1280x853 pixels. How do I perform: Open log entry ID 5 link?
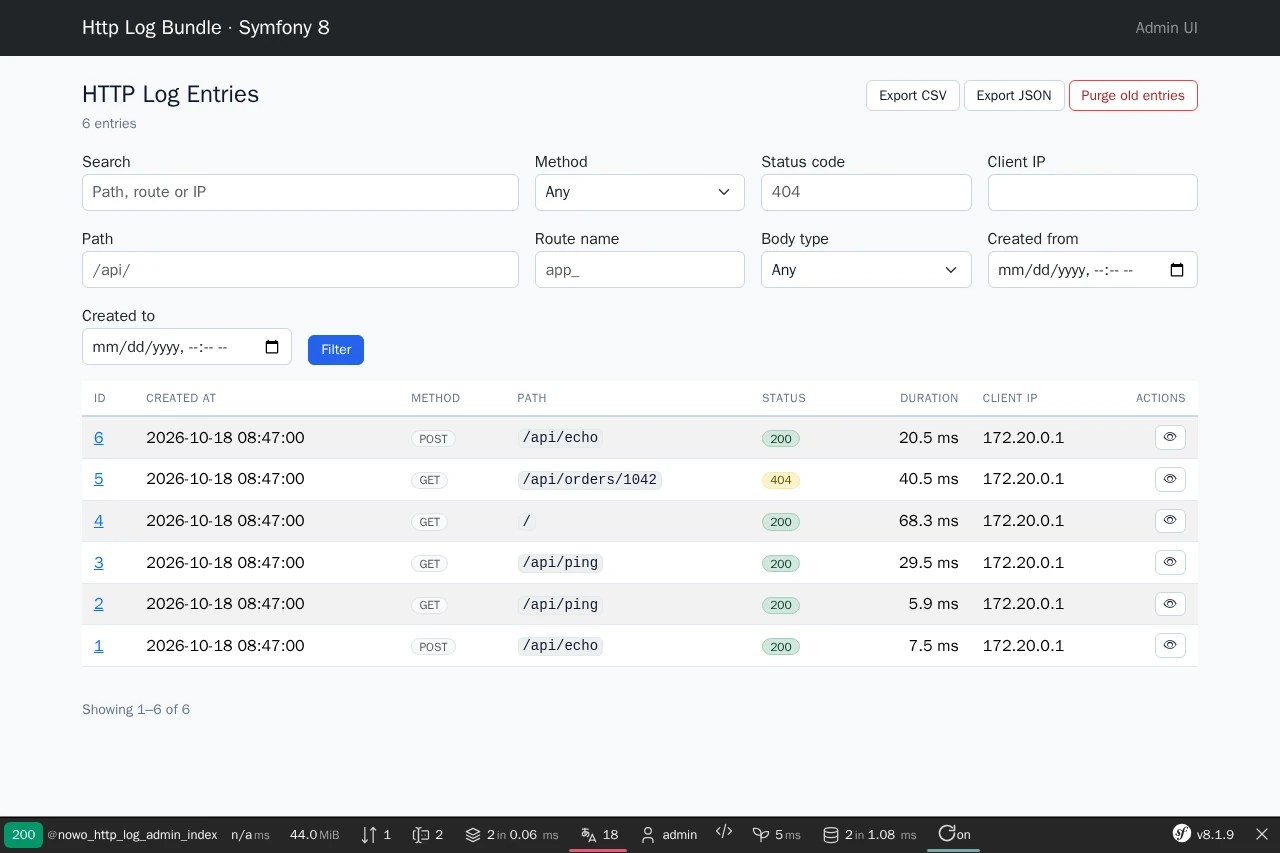tap(99, 479)
